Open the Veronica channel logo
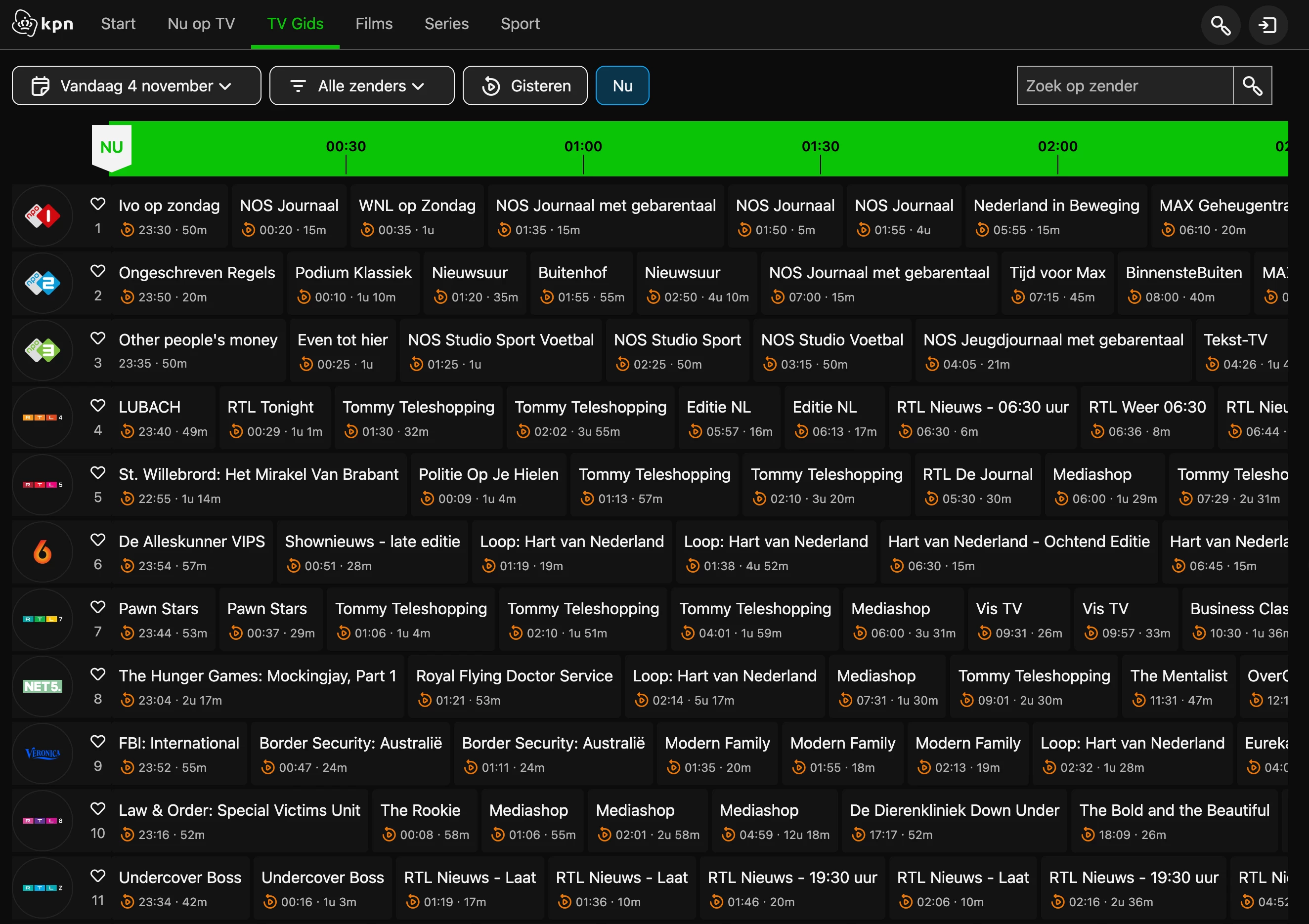Screen dimensions: 1309x924 pyautogui.click(x=43, y=754)
